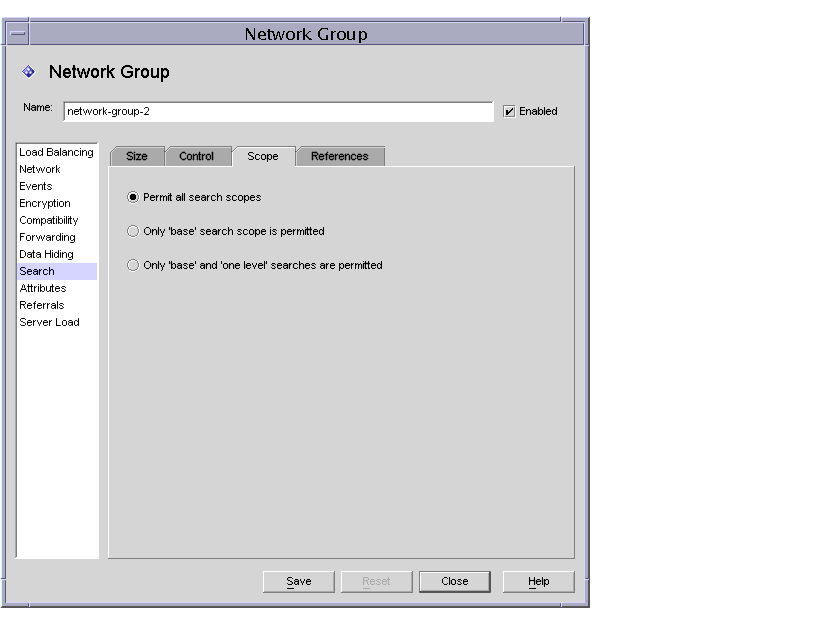822x621 pixels.
Task: Open the window menu via the dash icon
Action: click(x=17, y=33)
